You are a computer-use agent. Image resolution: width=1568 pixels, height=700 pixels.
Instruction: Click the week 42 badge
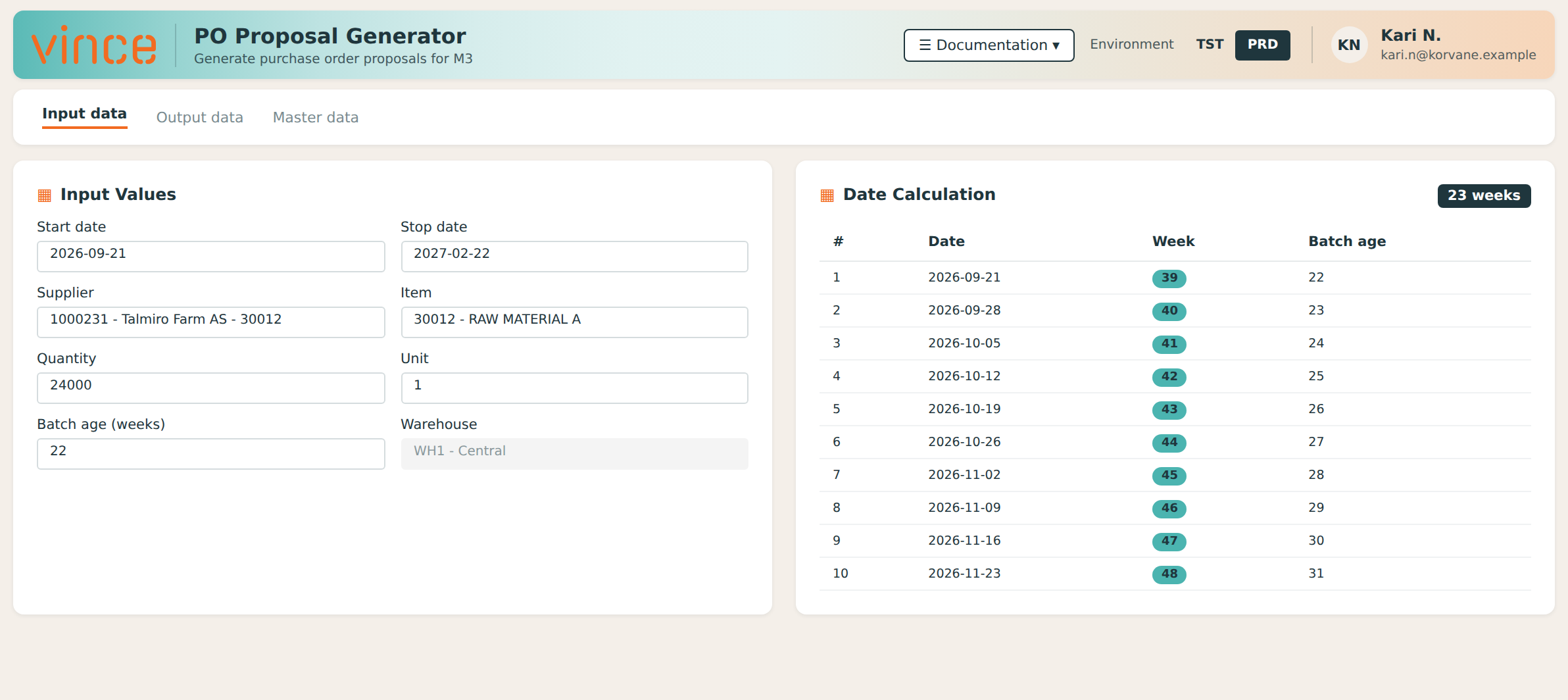1169,376
